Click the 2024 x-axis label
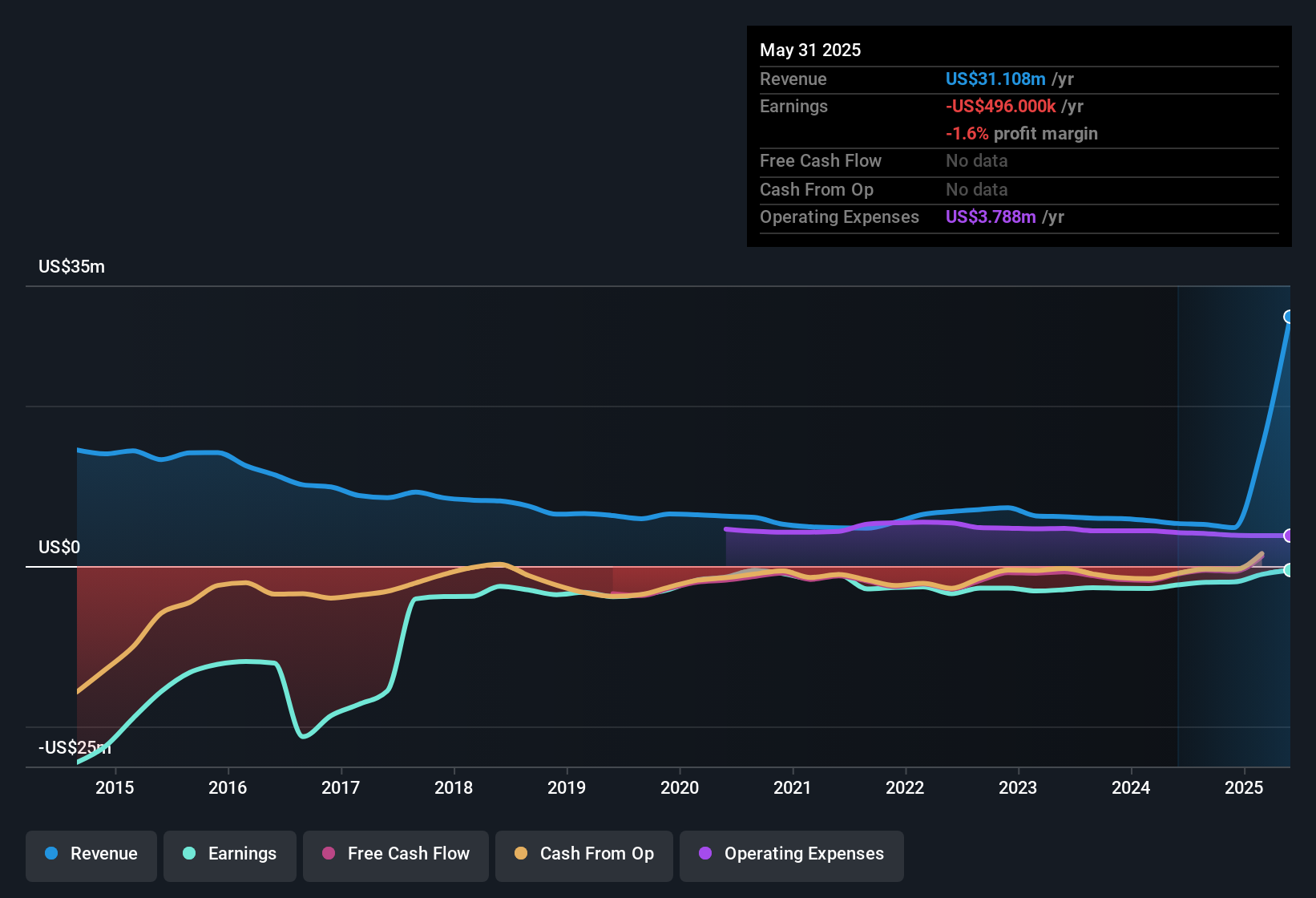 [x=1131, y=787]
